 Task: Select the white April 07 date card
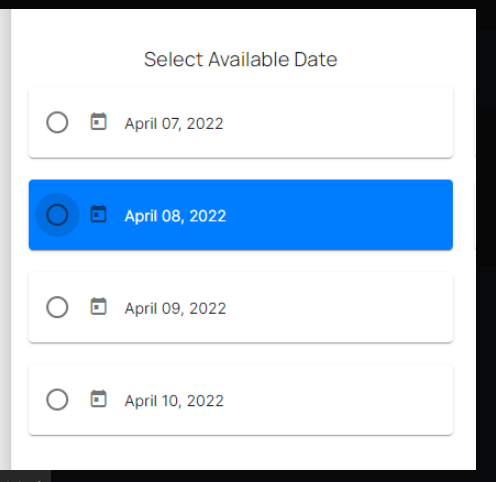pyautogui.click(x=241, y=122)
